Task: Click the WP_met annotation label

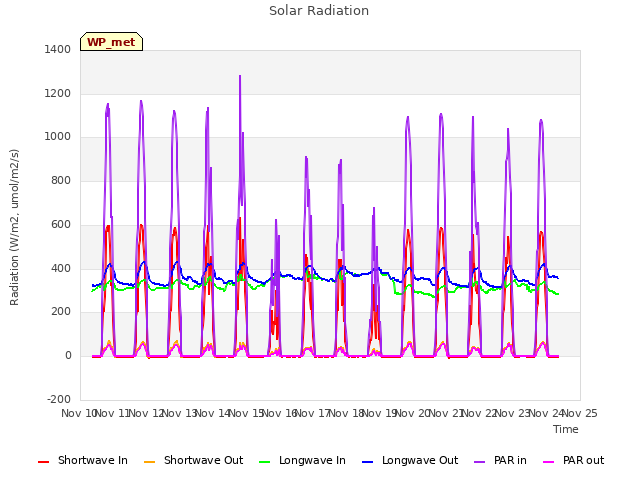Action: [111, 42]
